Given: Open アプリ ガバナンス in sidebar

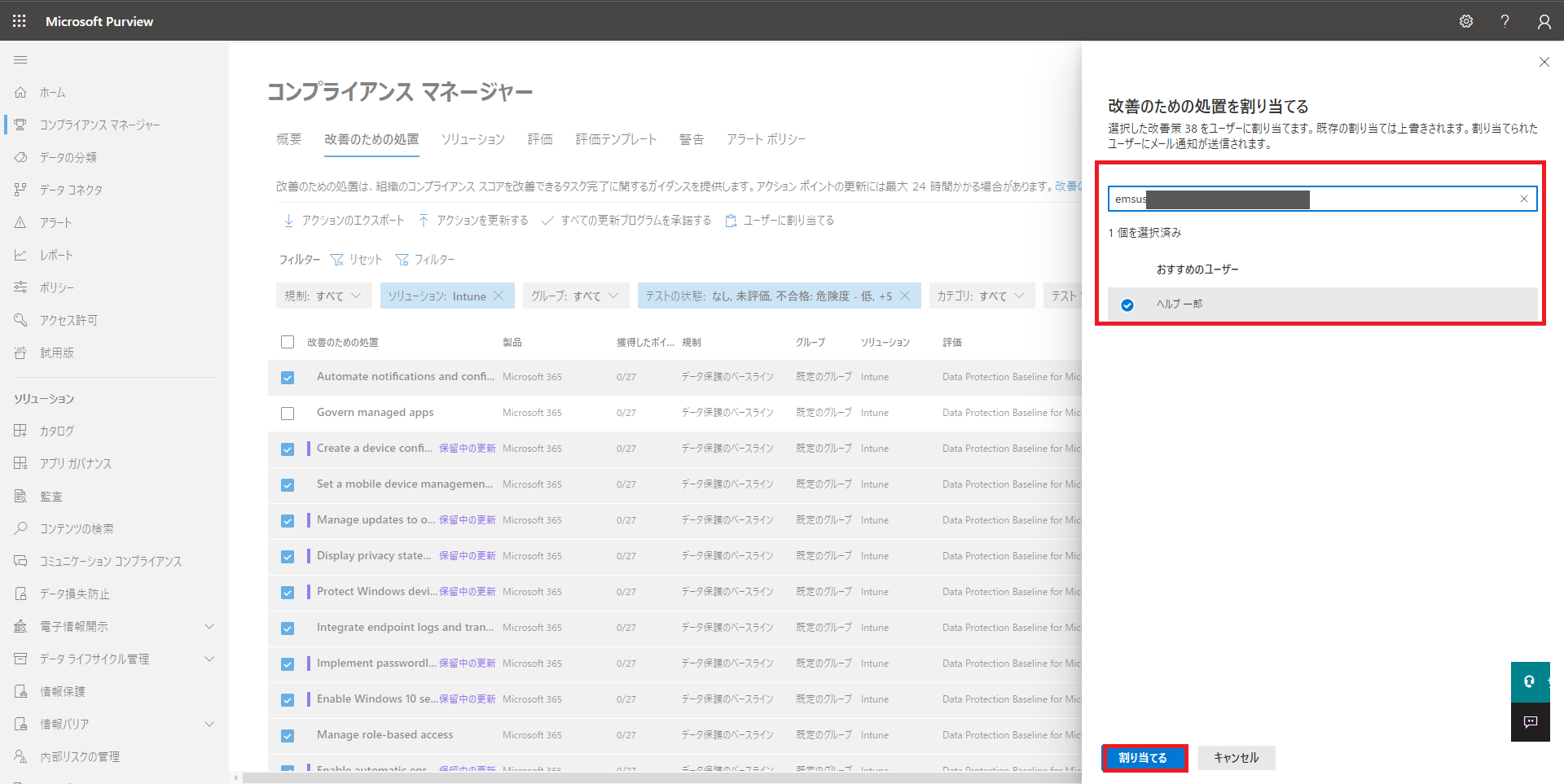Looking at the screenshot, I should tap(76, 463).
